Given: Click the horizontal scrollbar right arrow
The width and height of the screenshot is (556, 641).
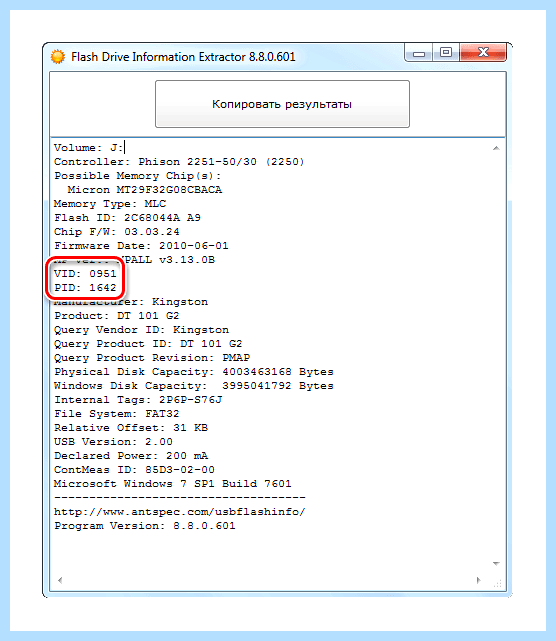Looking at the screenshot, I should [x=479, y=580].
